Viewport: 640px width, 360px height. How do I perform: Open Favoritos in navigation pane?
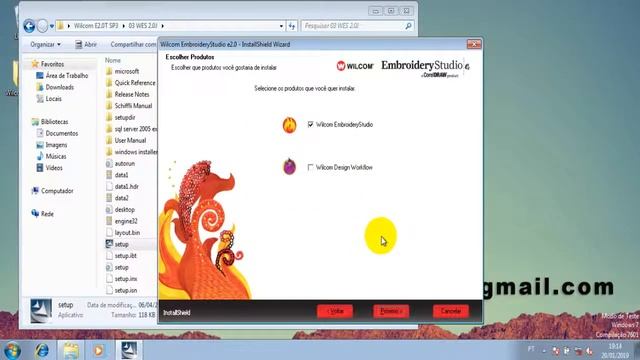(52, 64)
